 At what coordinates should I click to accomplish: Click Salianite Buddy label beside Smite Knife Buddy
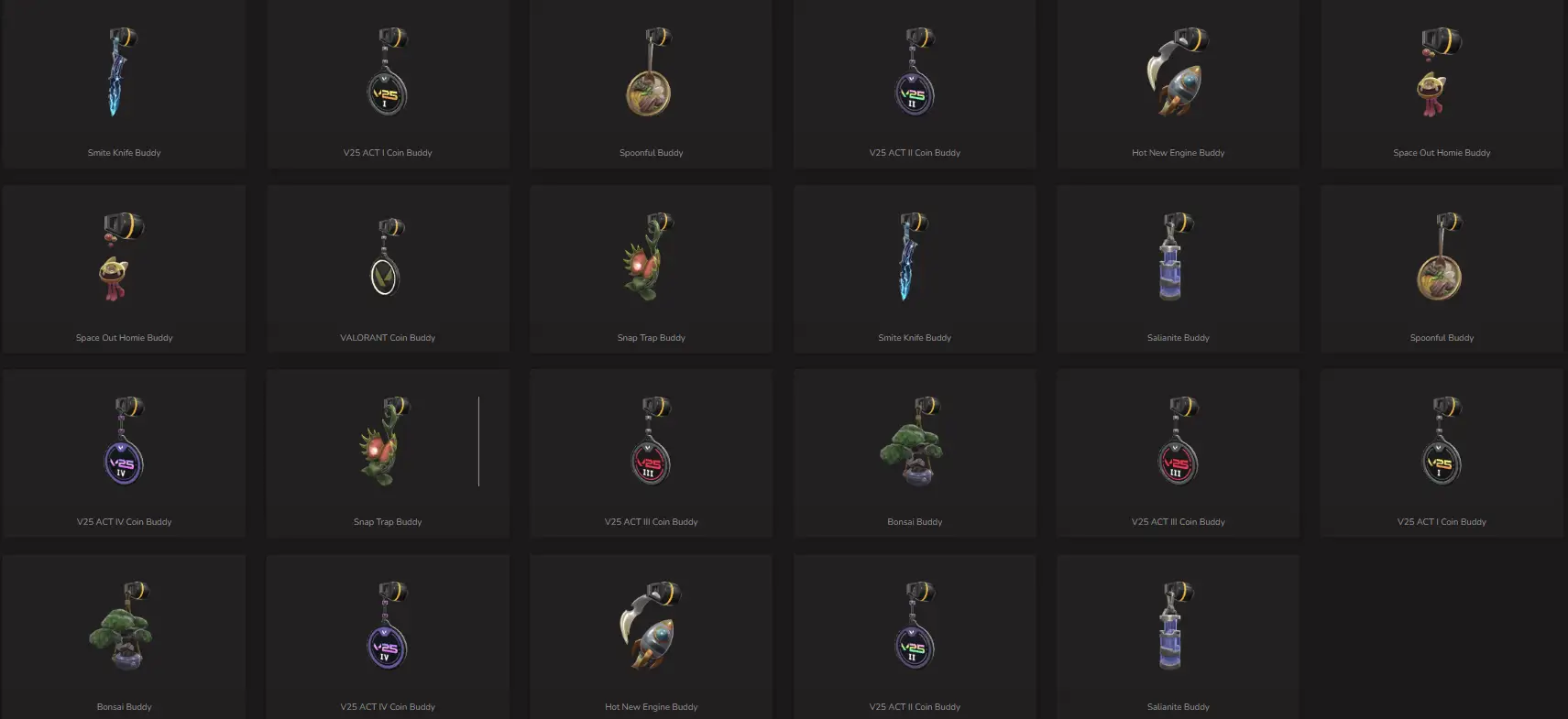(1178, 338)
